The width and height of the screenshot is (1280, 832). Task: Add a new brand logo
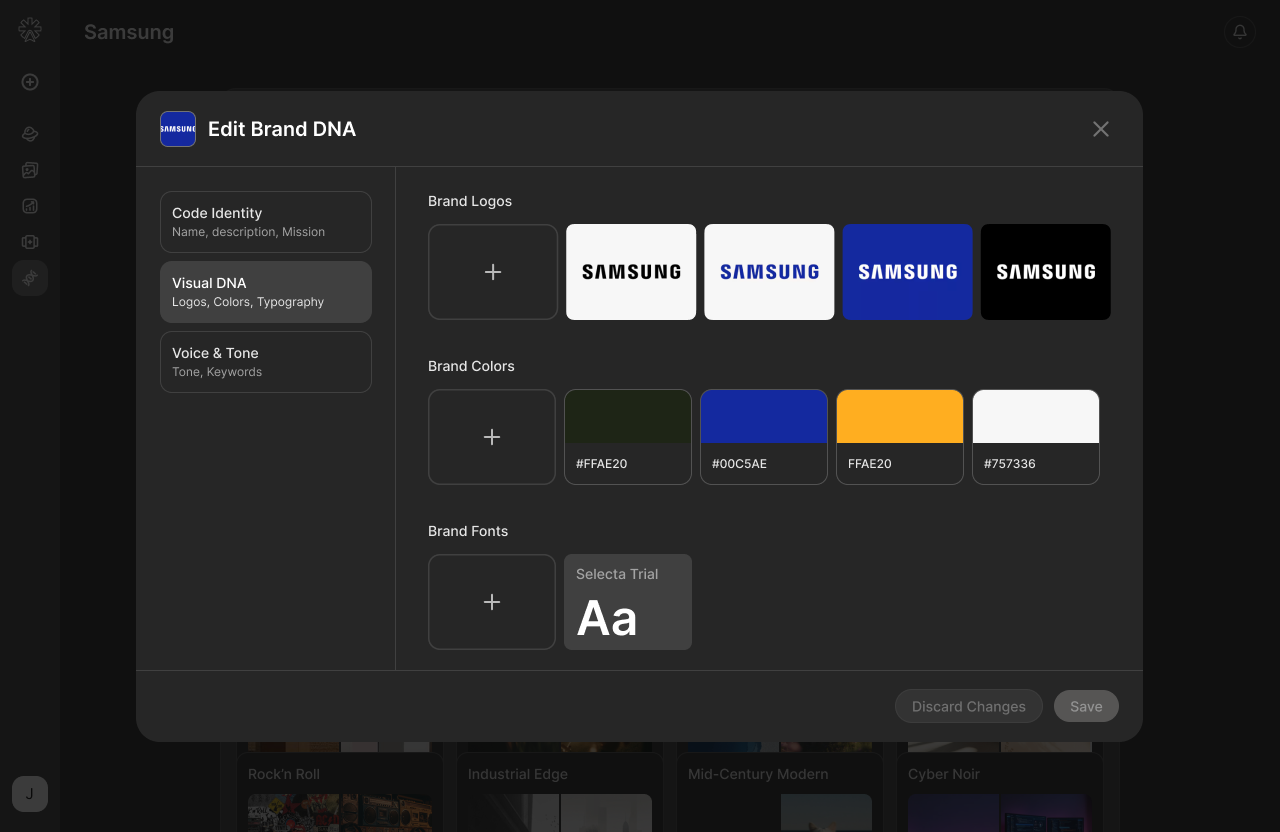pyautogui.click(x=493, y=272)
